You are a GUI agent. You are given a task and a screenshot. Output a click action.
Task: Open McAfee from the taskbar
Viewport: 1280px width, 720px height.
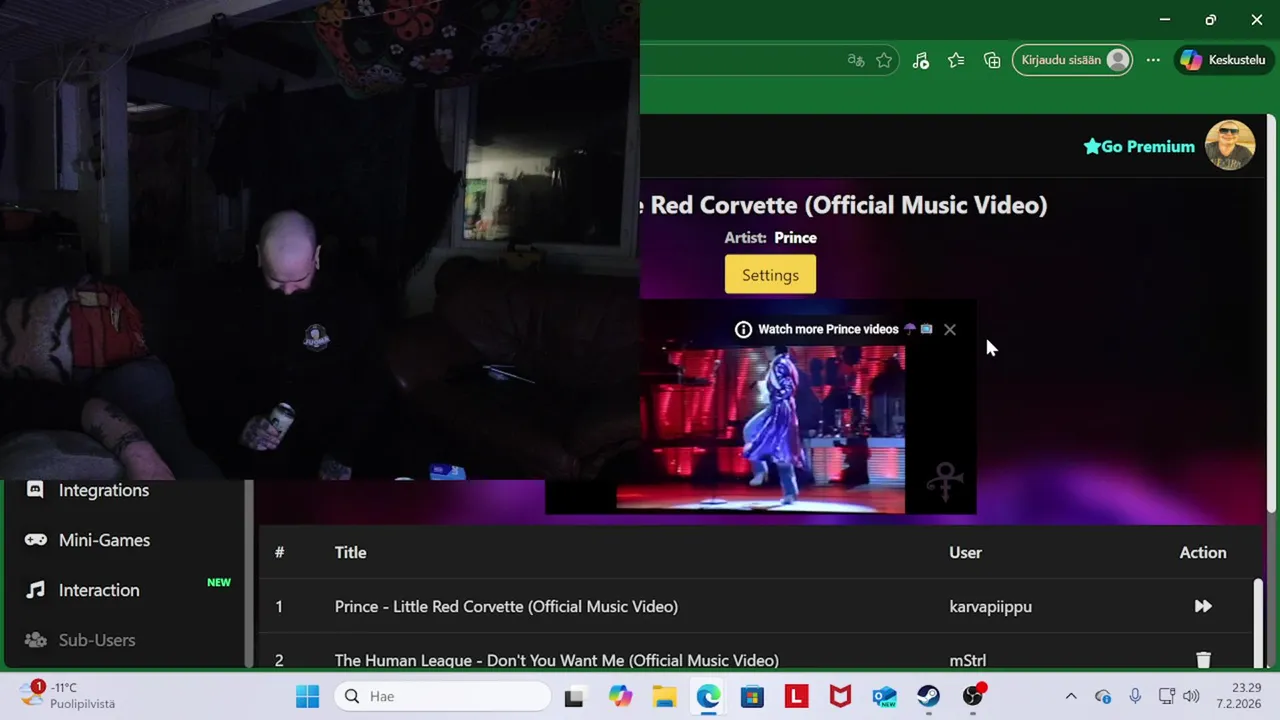[840, 696]
